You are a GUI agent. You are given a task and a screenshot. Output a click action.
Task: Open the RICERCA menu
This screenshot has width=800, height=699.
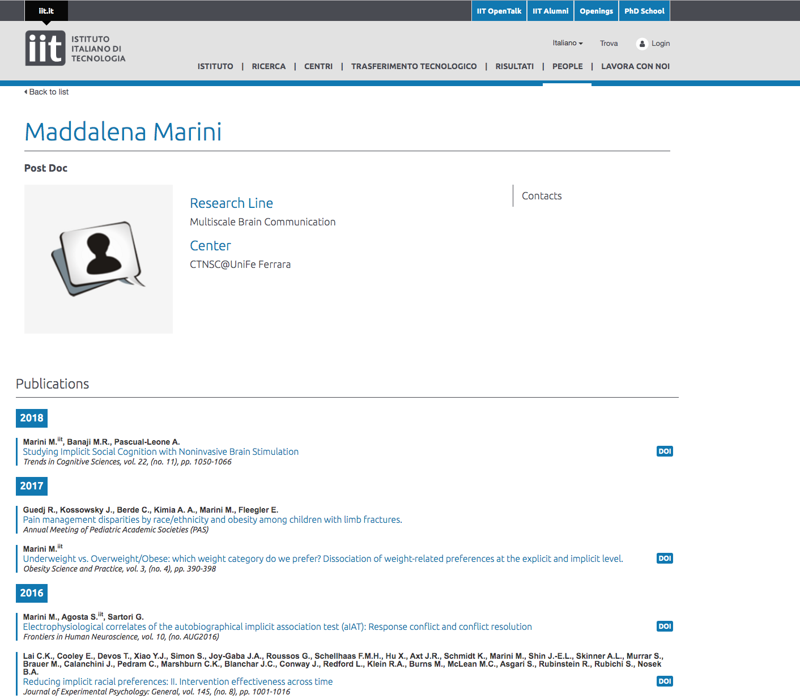268,67
